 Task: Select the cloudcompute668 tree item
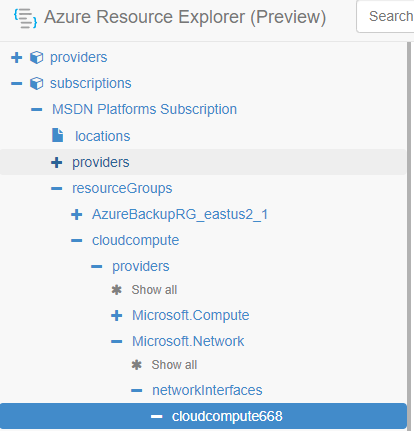point(203,416)
